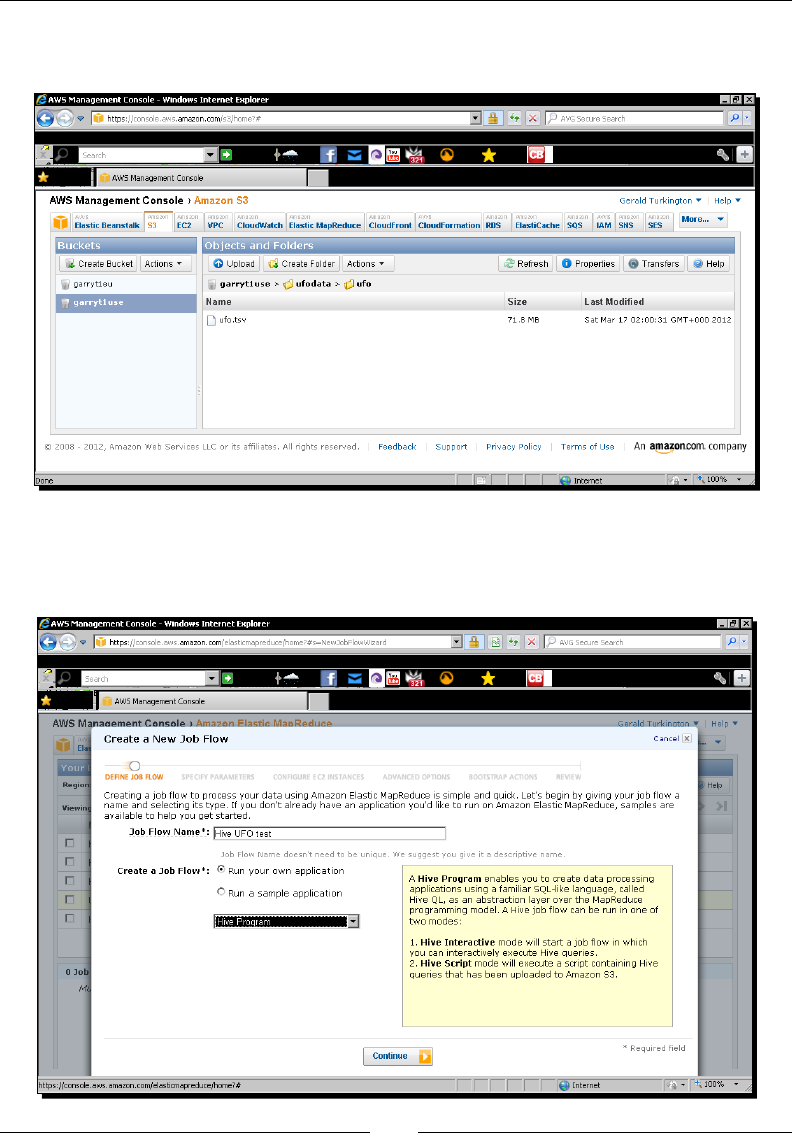This screenshot has height=1142, width=792.
Task: Select the Run a sample application radio button
Action: pyautogui.click(x=221, y=891)
